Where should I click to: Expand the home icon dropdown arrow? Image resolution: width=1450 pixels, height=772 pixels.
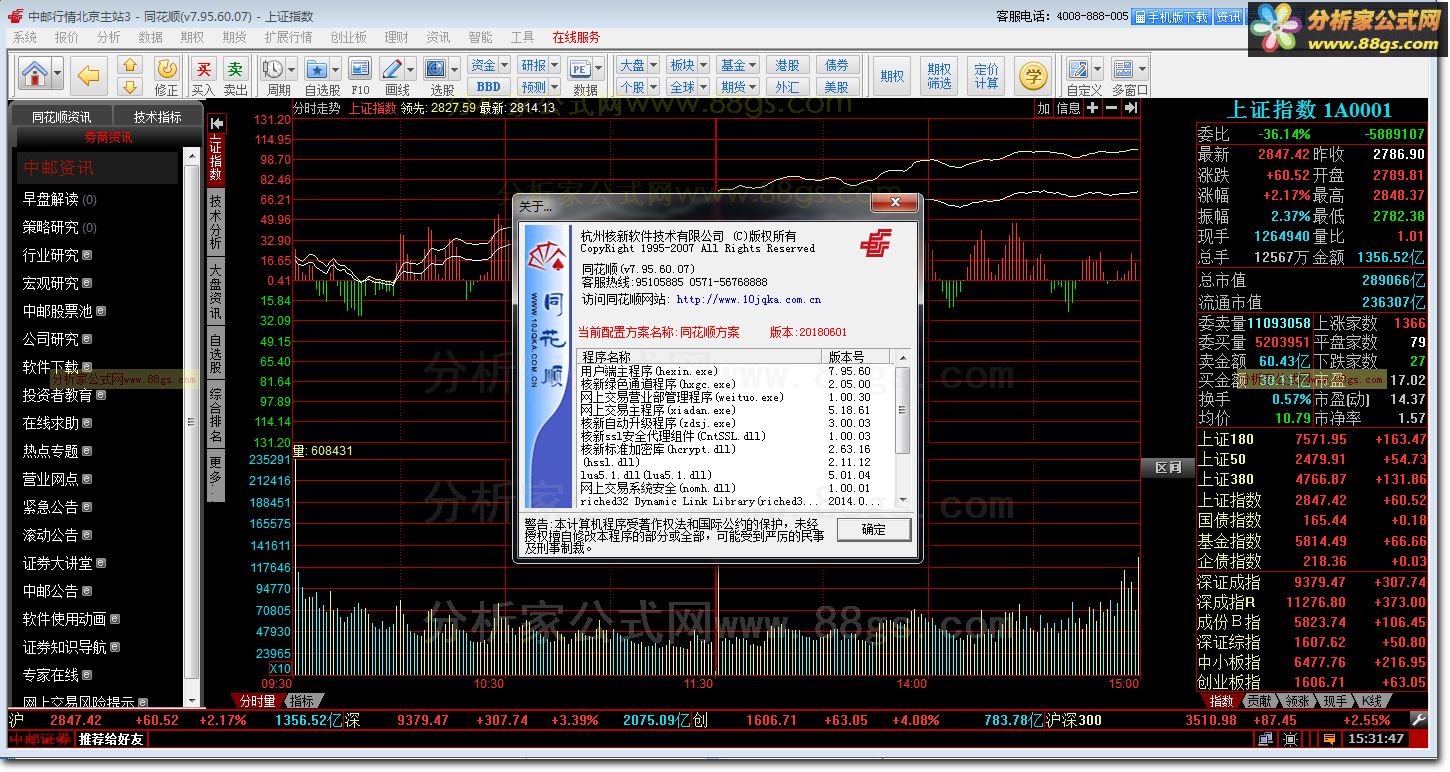pos(57,74)
